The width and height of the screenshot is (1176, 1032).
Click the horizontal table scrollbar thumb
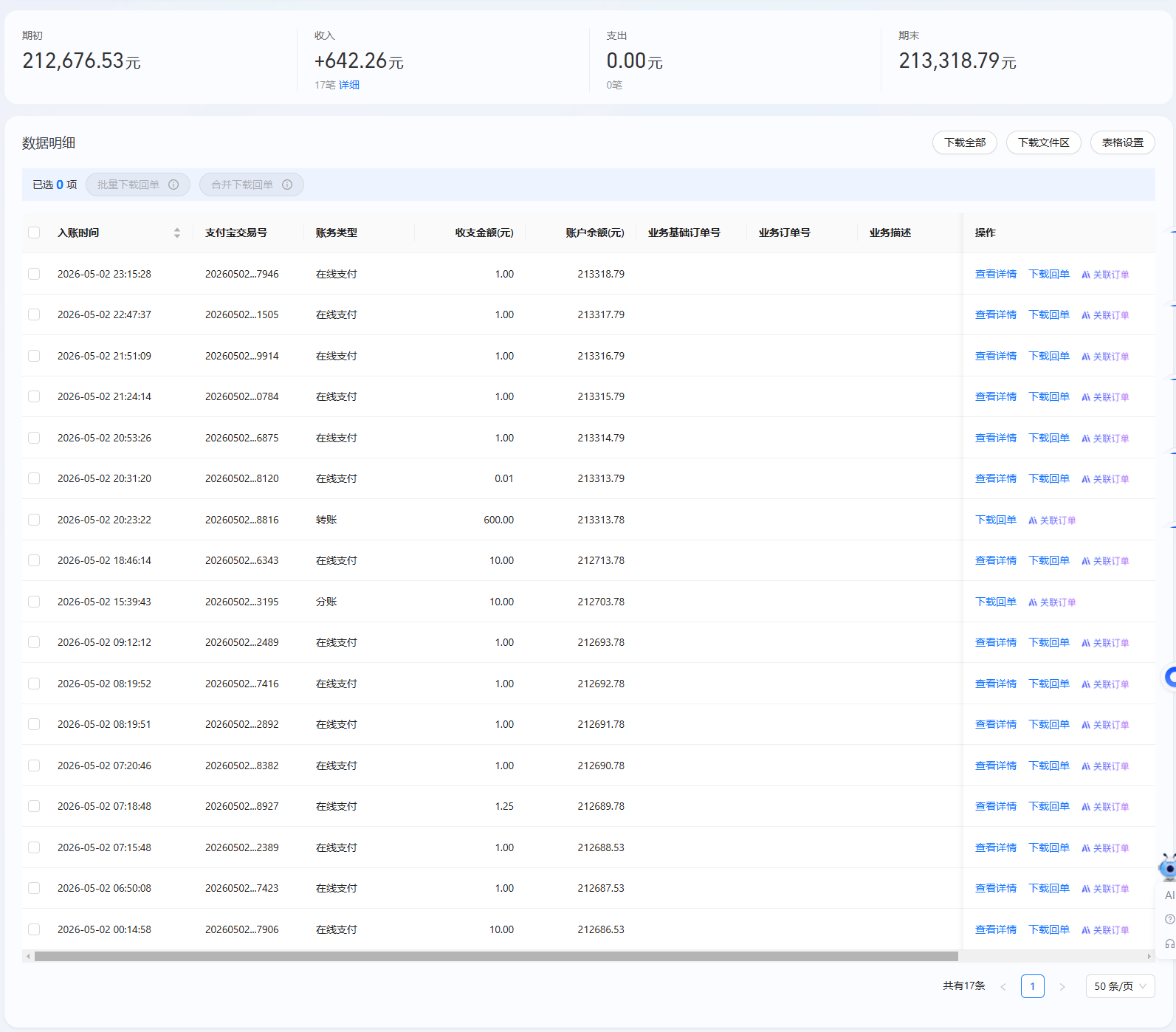tap(496, 956)
